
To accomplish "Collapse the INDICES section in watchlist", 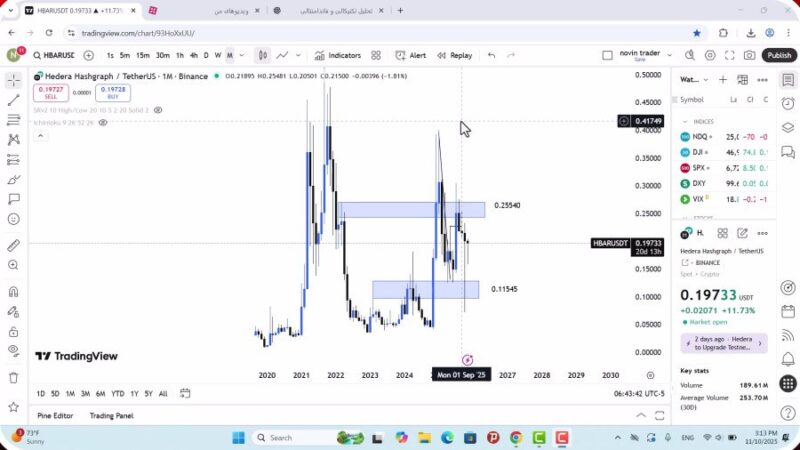I will click(x=684, y=121).
